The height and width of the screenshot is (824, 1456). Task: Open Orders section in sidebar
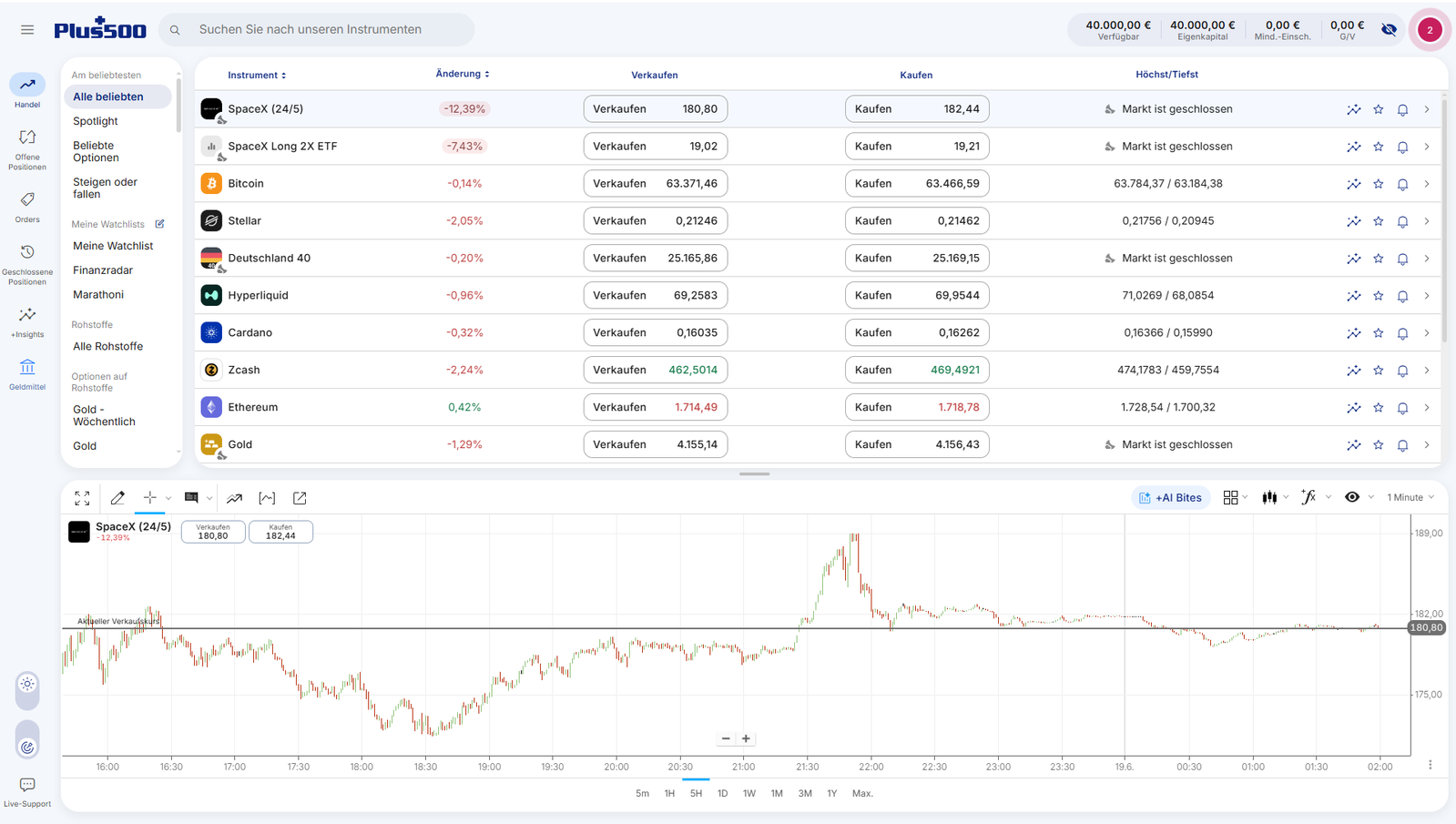click(x=27, y=207)
